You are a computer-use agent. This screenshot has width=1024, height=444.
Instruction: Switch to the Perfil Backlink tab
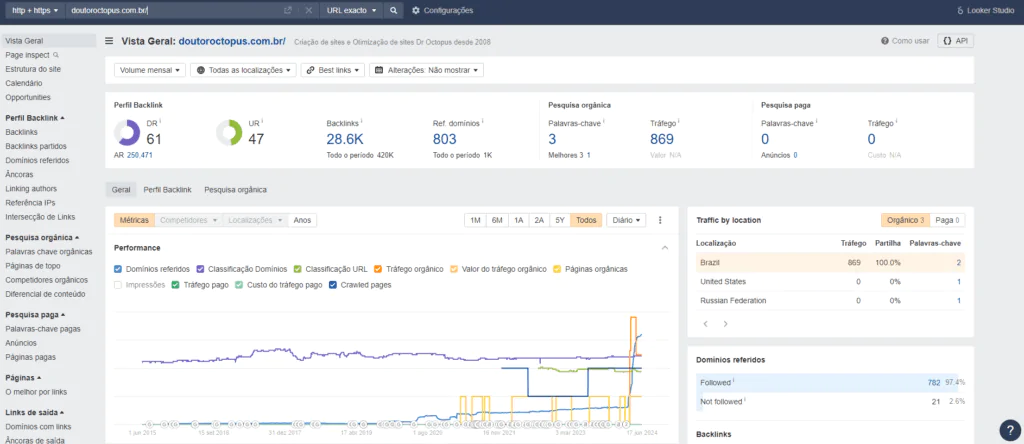[167, 189]
